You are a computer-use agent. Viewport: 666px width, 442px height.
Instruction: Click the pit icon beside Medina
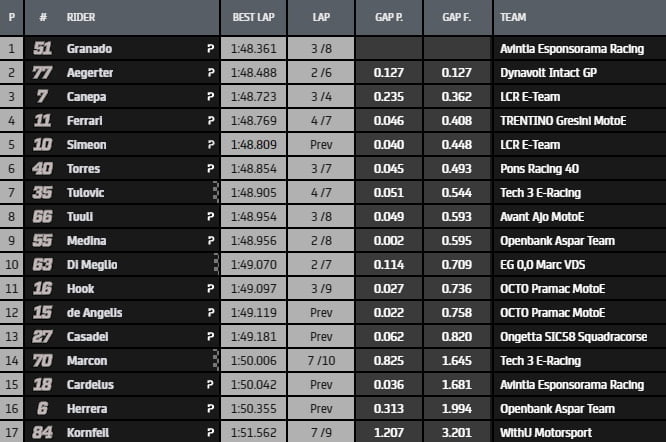[x=210, y=240]
